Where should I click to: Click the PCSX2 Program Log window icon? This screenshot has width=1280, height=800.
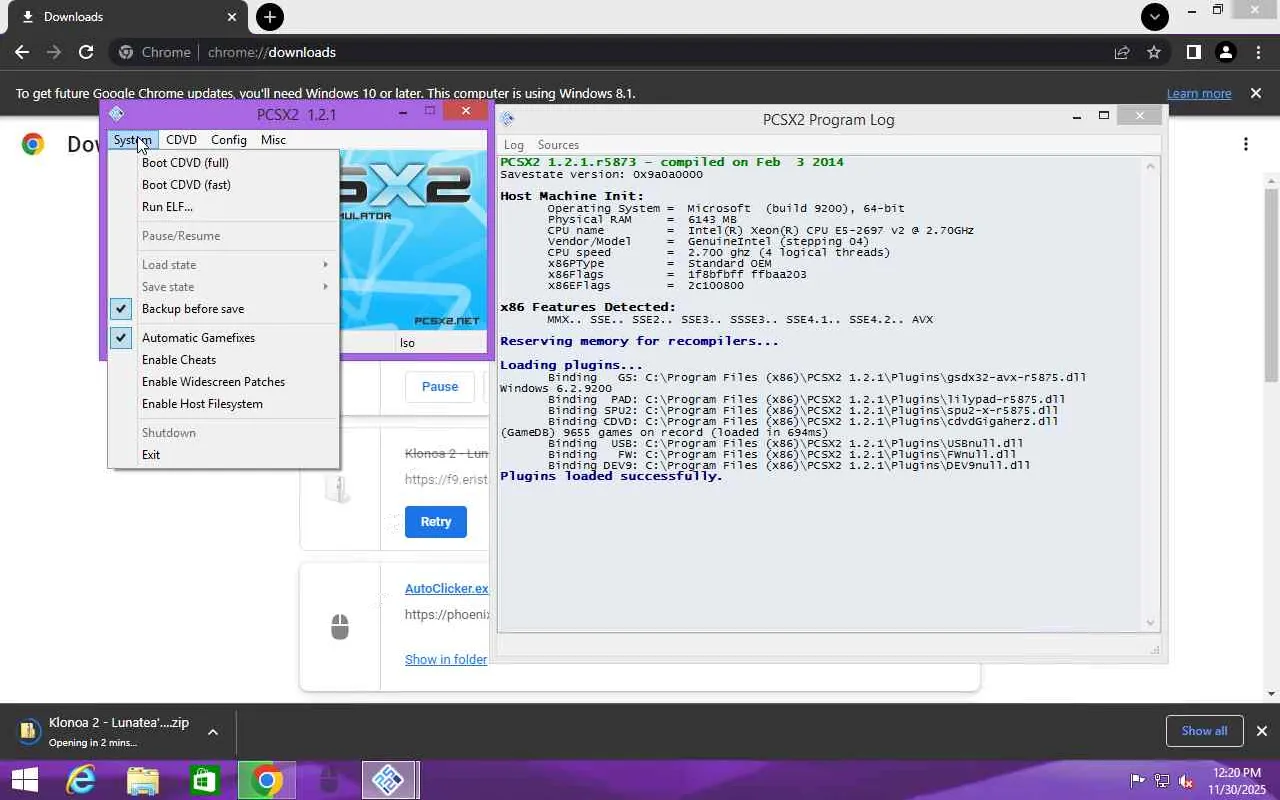(508, 119)
